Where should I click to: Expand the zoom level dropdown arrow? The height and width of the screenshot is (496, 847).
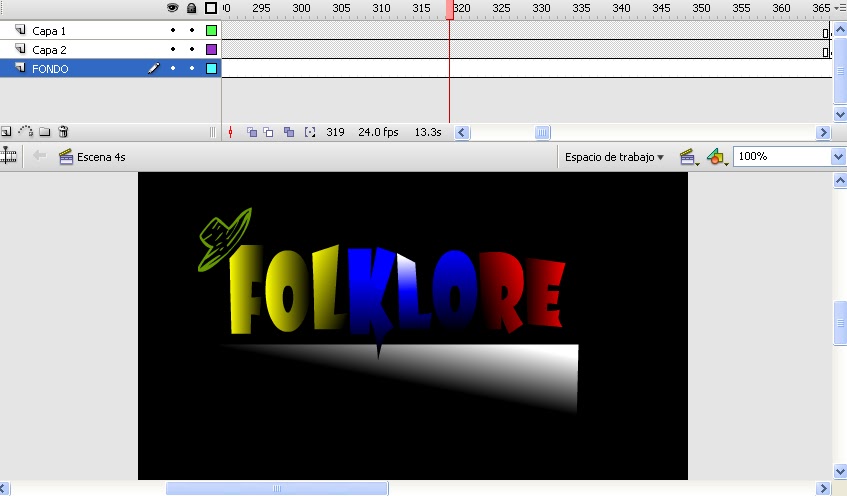coord(838,157)
